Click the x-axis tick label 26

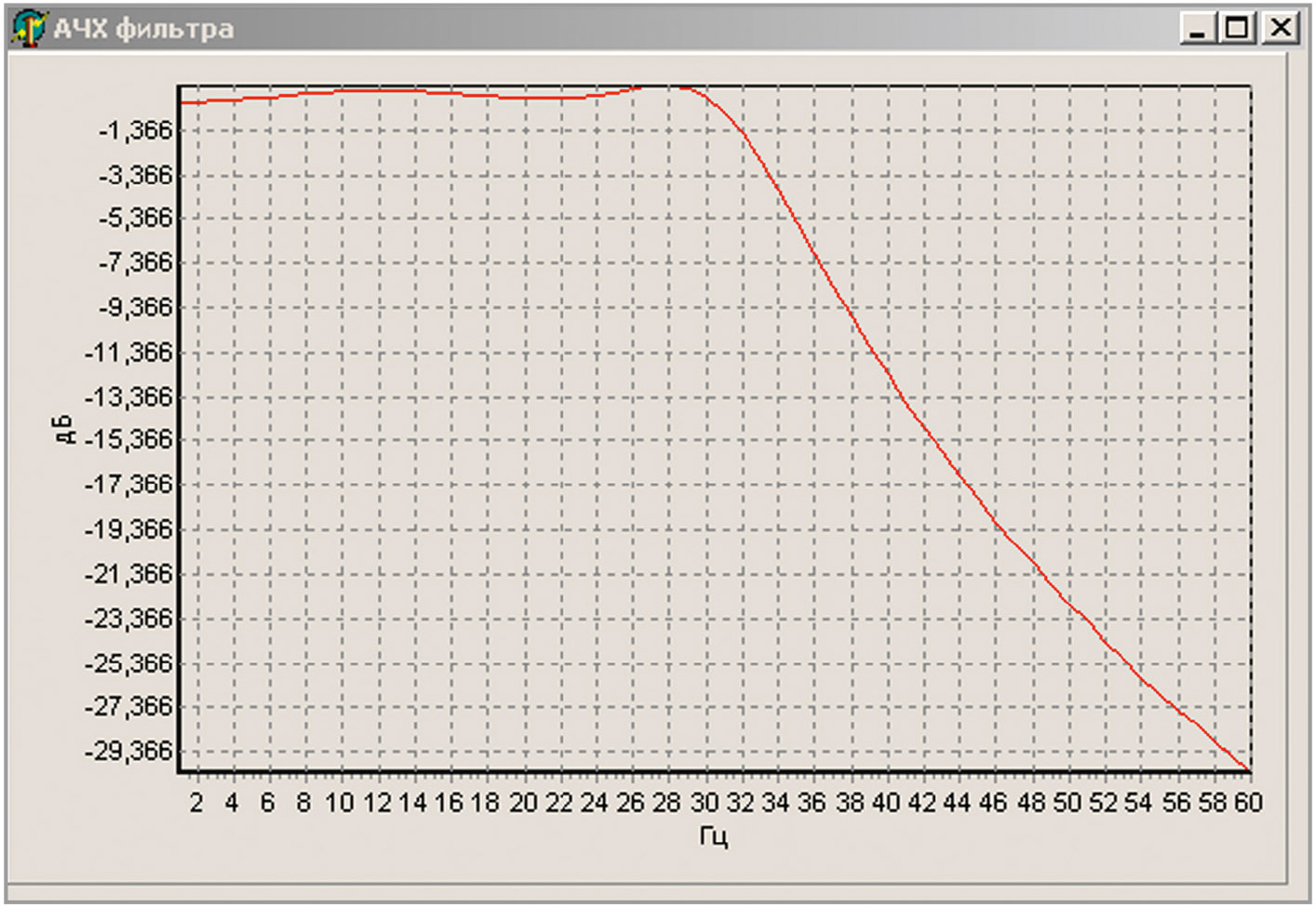click(x=631, y=802)
